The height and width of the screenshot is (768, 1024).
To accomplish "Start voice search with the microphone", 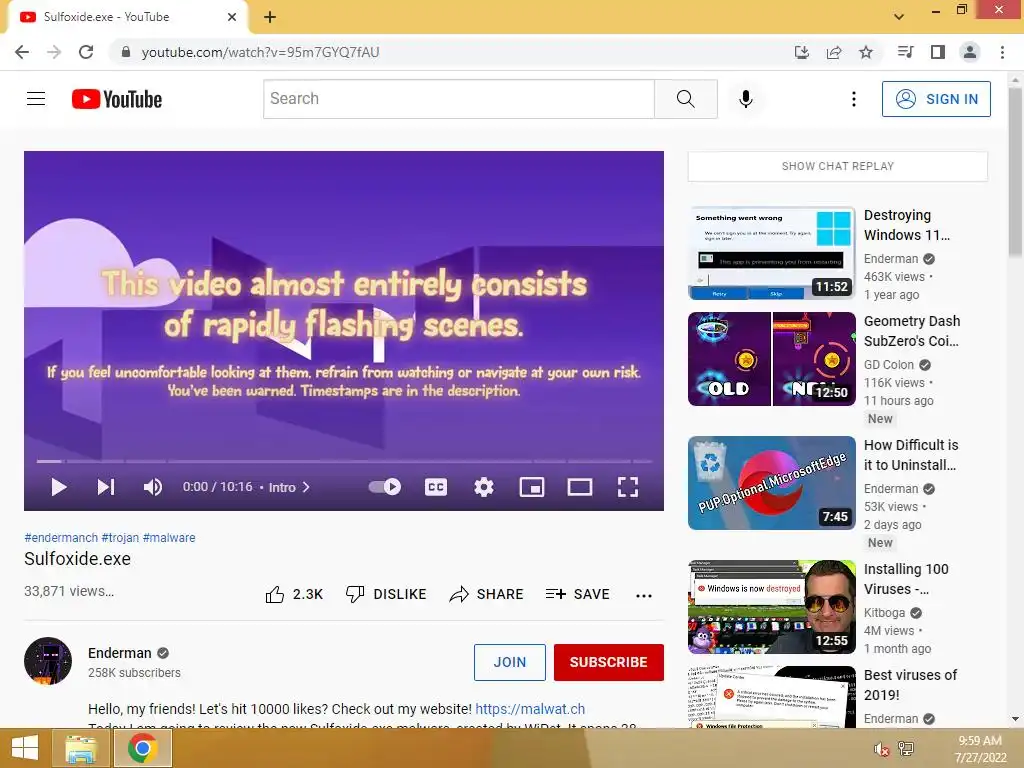I will pos(746,99).
